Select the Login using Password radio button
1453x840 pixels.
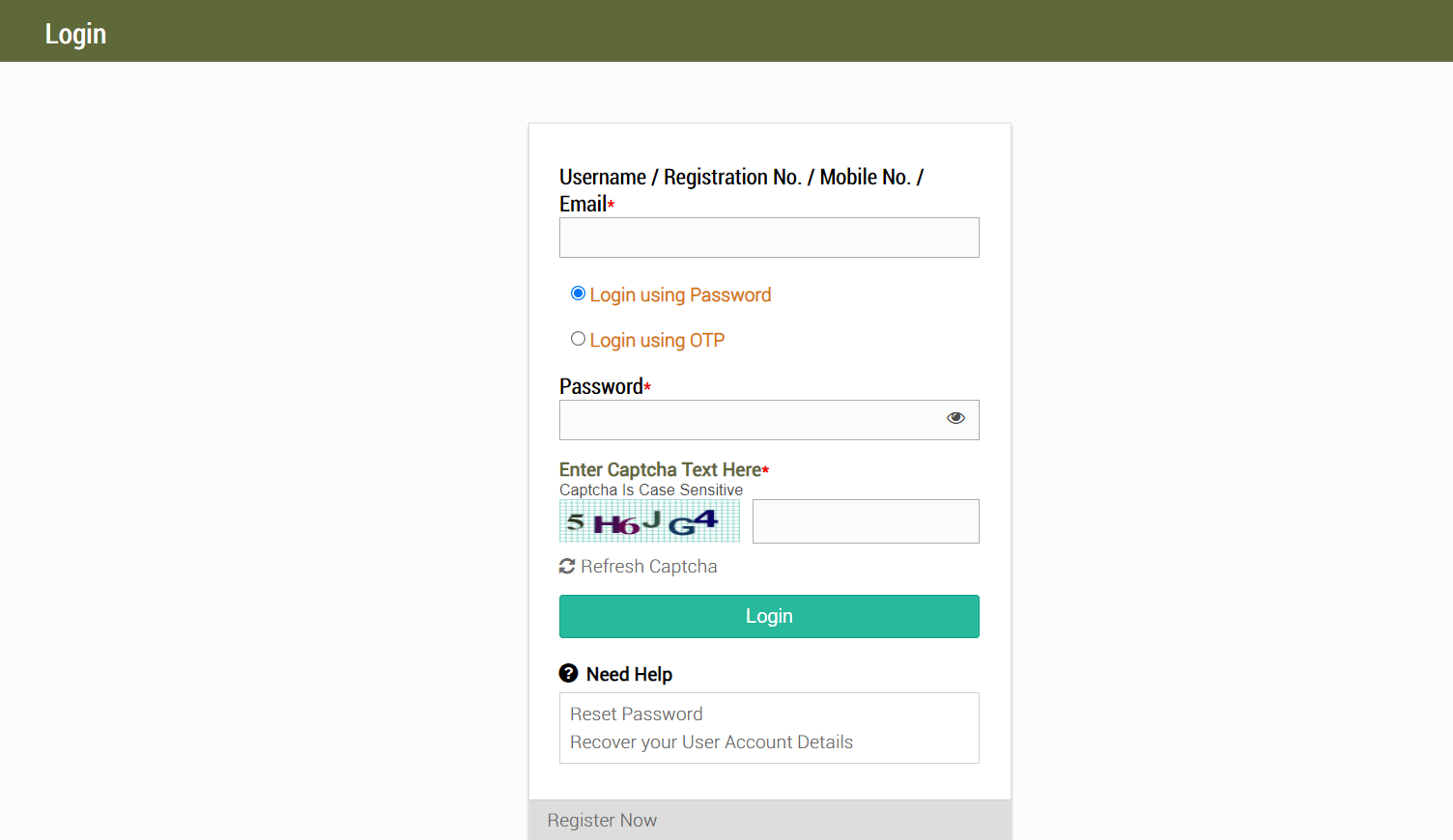[x=578, y=294]
